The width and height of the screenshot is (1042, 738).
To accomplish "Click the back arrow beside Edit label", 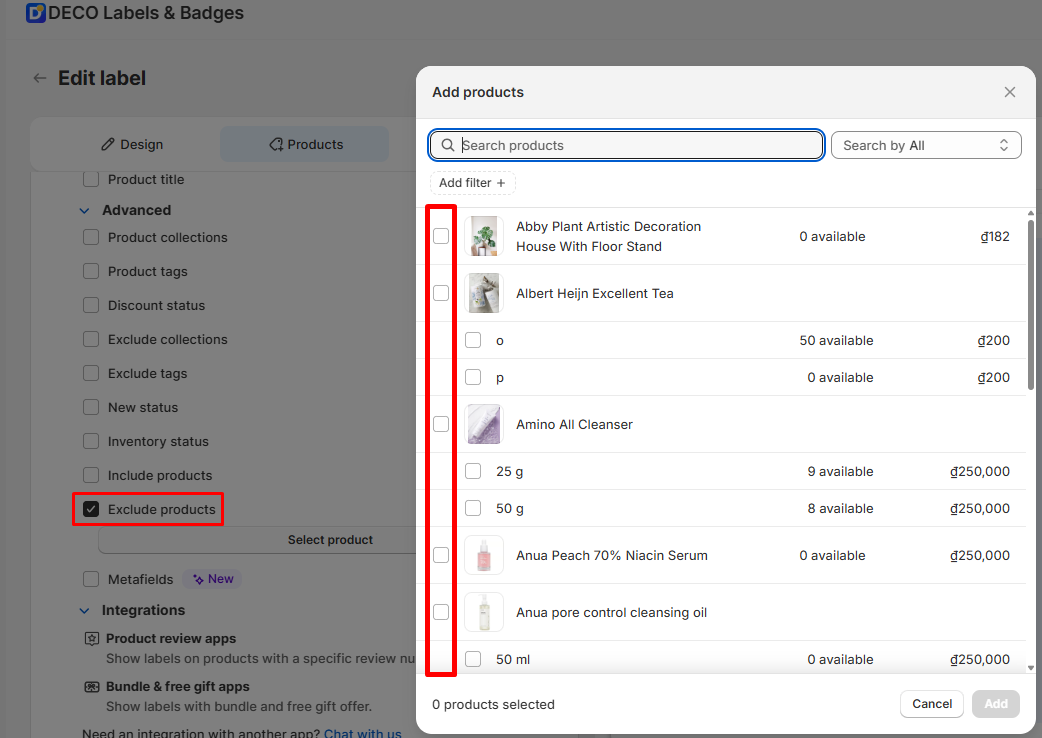I will coord(40,78).
